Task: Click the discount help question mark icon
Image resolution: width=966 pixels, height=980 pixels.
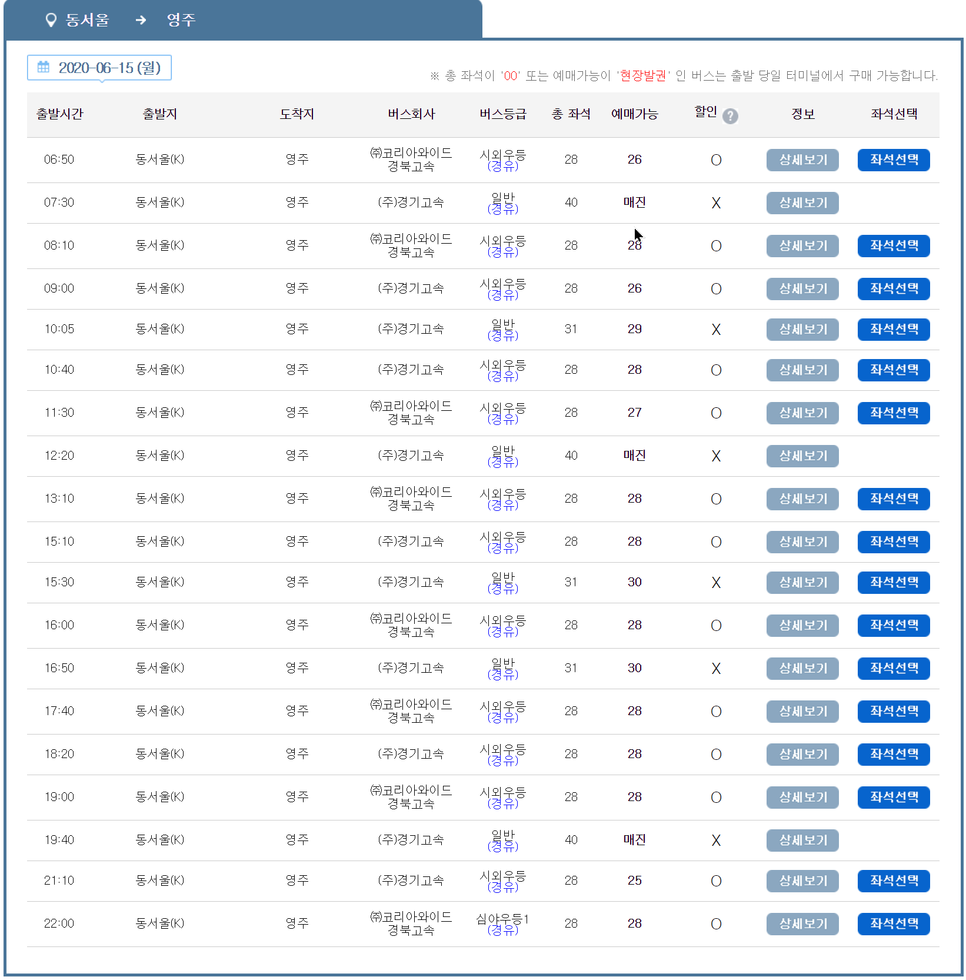Action: coord(730,116)
